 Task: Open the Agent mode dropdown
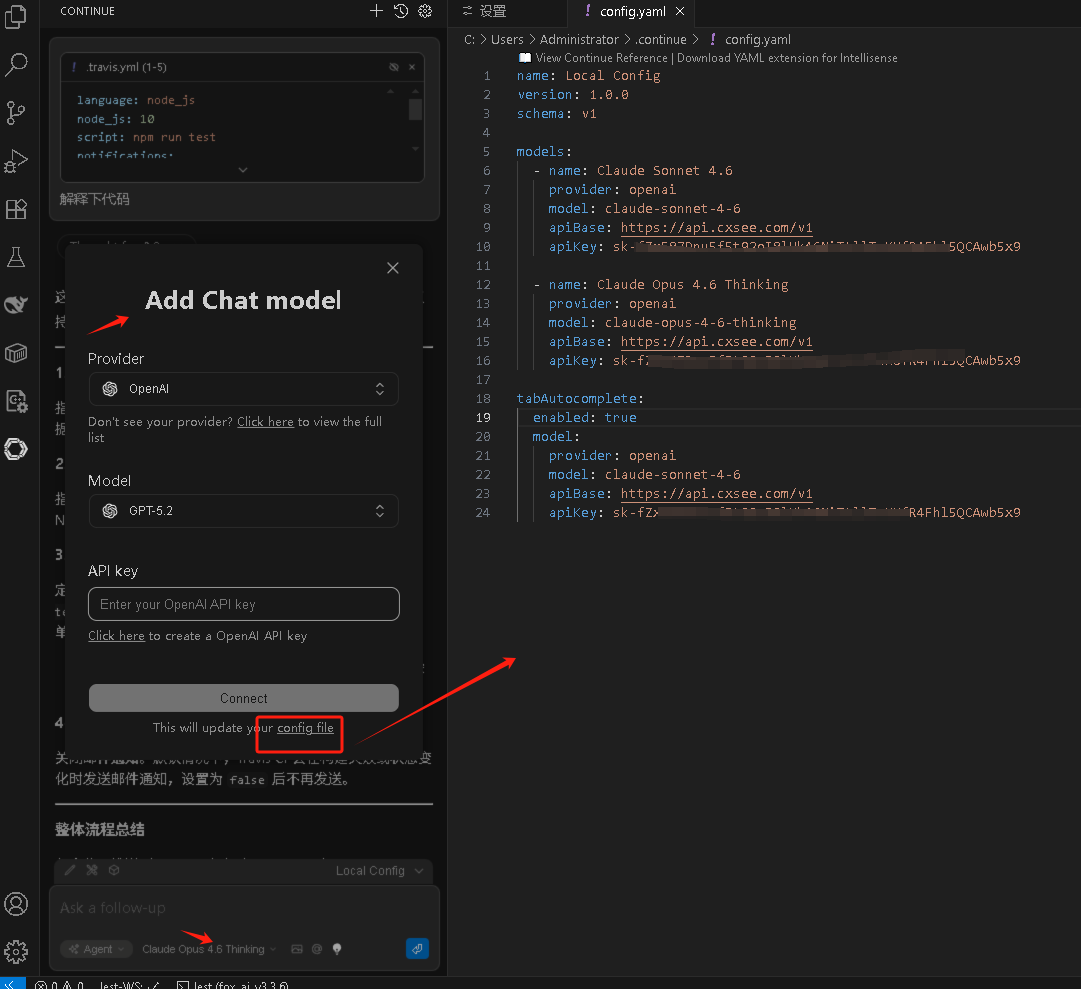coord(97,949)
